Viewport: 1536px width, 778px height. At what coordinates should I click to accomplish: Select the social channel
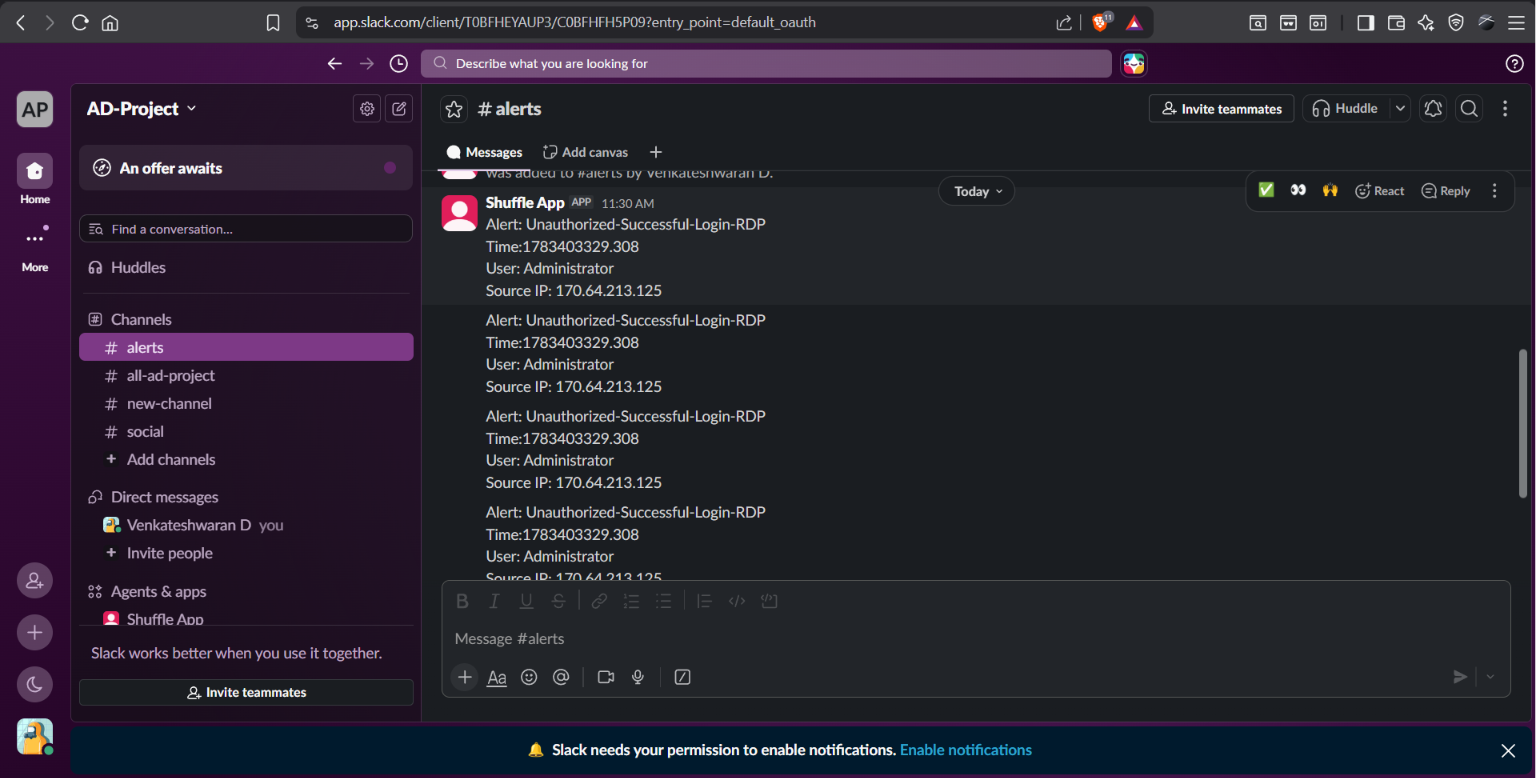(x=246, y=431)
